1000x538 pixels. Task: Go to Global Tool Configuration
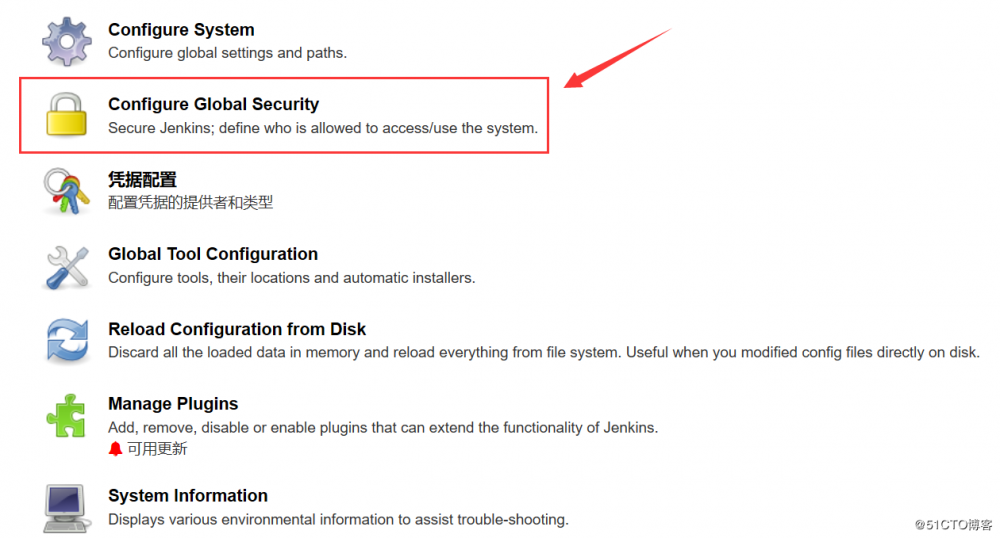click(x=213, y=254)
